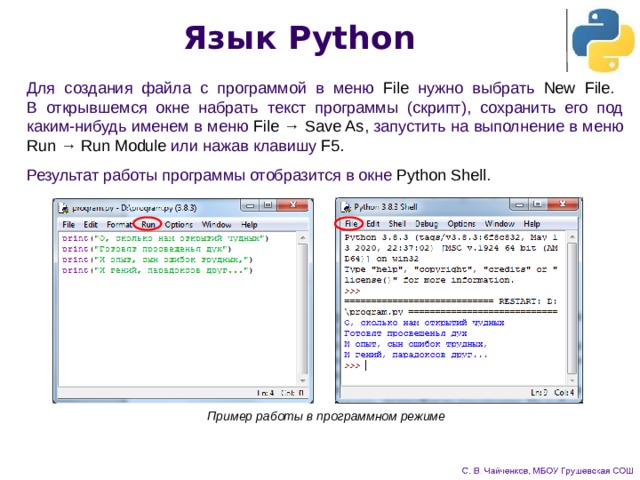This screenshot has width=640, height=480.
Task: Open Help menu in Python Shell window
Action: click(x=532, y=224)
